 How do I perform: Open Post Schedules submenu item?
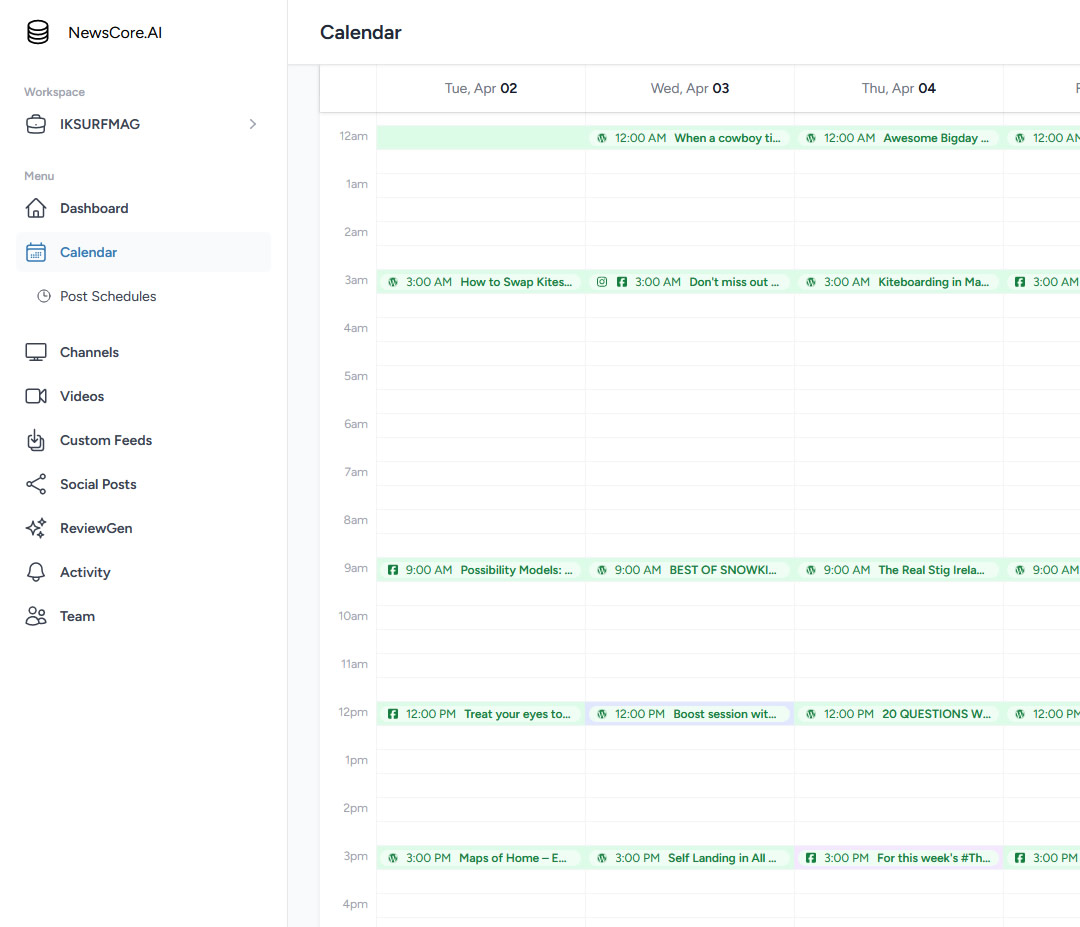pyautogui.click(x=108, y=296)
